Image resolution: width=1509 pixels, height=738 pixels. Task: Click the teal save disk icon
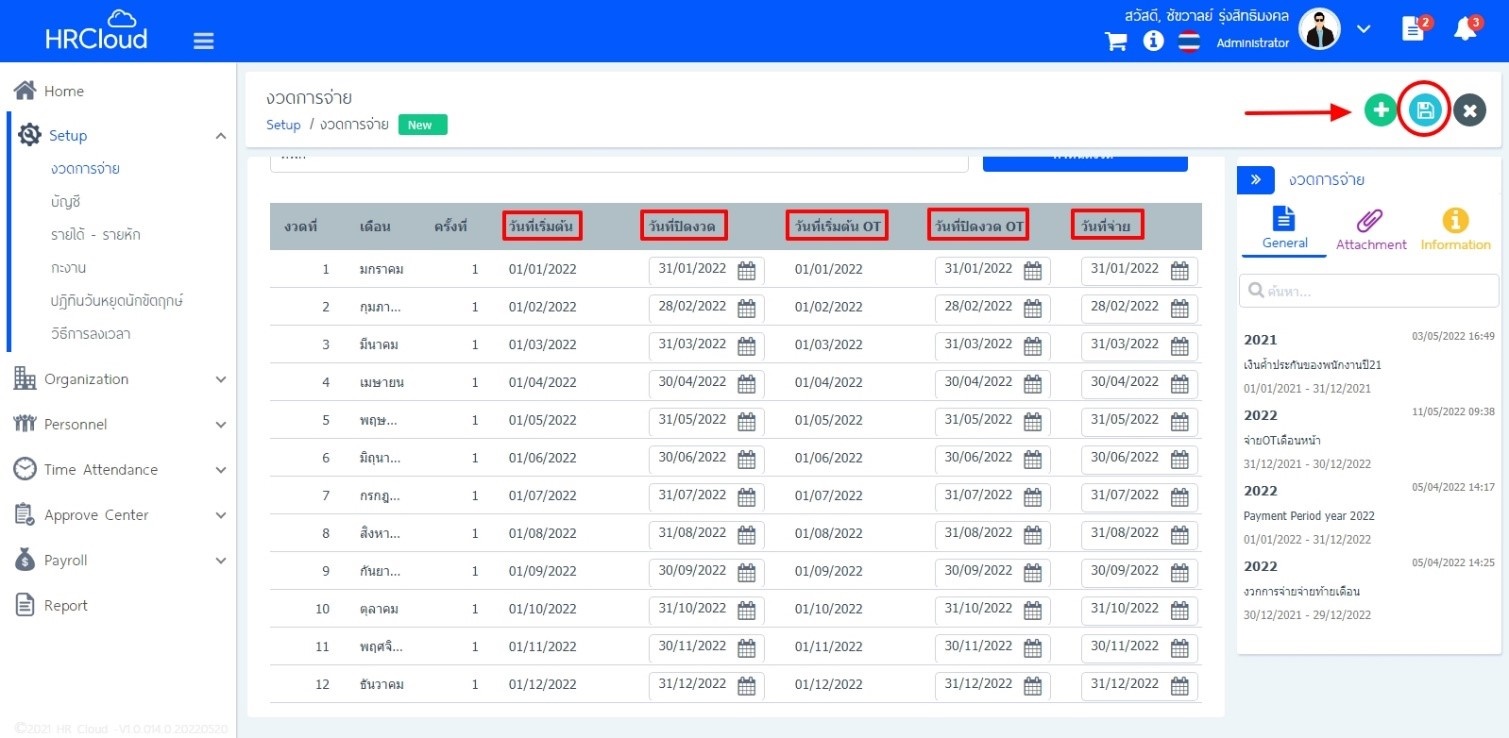[x=1425, y=110]
